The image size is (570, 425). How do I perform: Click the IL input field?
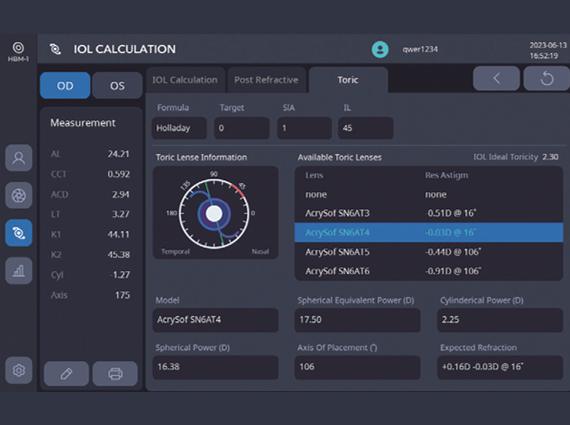tap(366, 128)
